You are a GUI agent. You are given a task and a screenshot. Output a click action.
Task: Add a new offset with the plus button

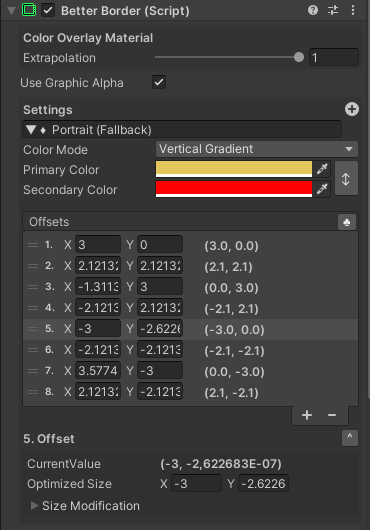[x=307, y=415]
